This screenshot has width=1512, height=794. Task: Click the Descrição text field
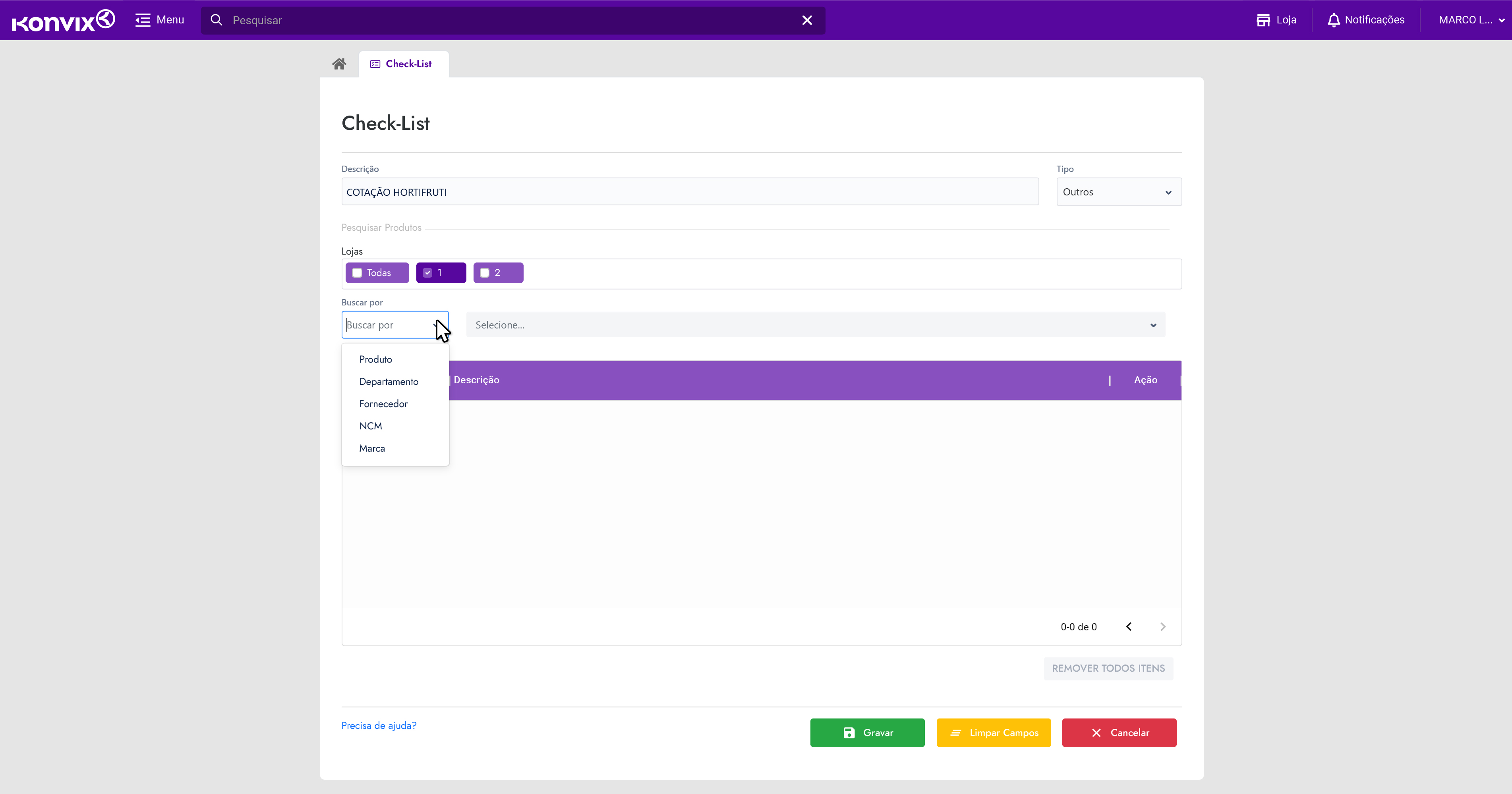click(x=690, y=192)
